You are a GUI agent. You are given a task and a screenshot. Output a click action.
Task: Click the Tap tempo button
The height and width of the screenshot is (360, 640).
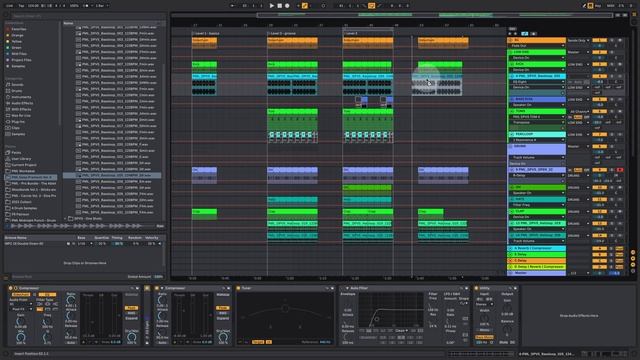(22, 6)
